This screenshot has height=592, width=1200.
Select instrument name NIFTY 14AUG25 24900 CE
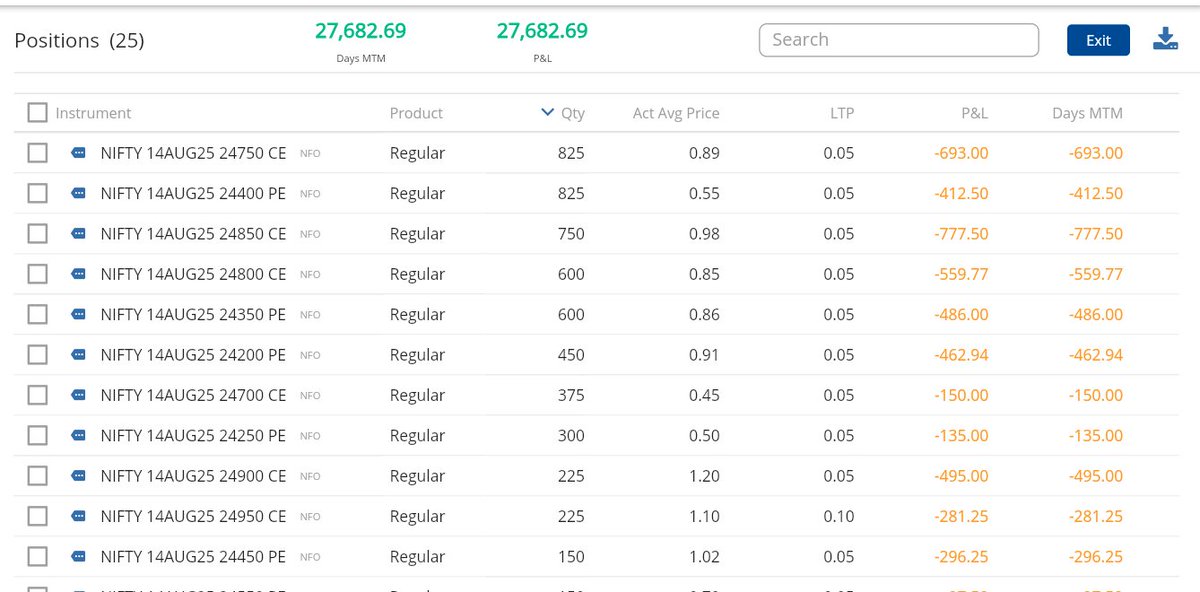point(193,476)
